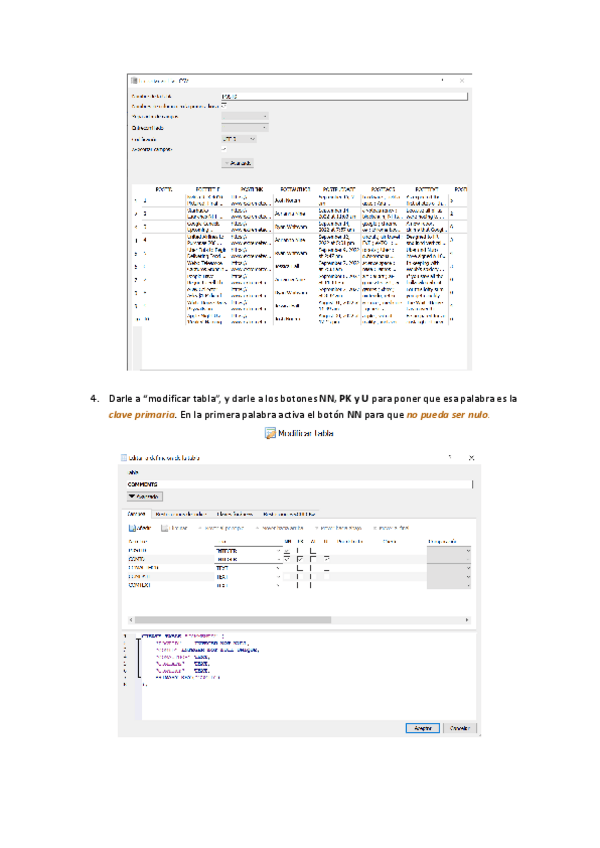Click the table definition editor window icon
The image size is (600, 848).
point(123,457)
